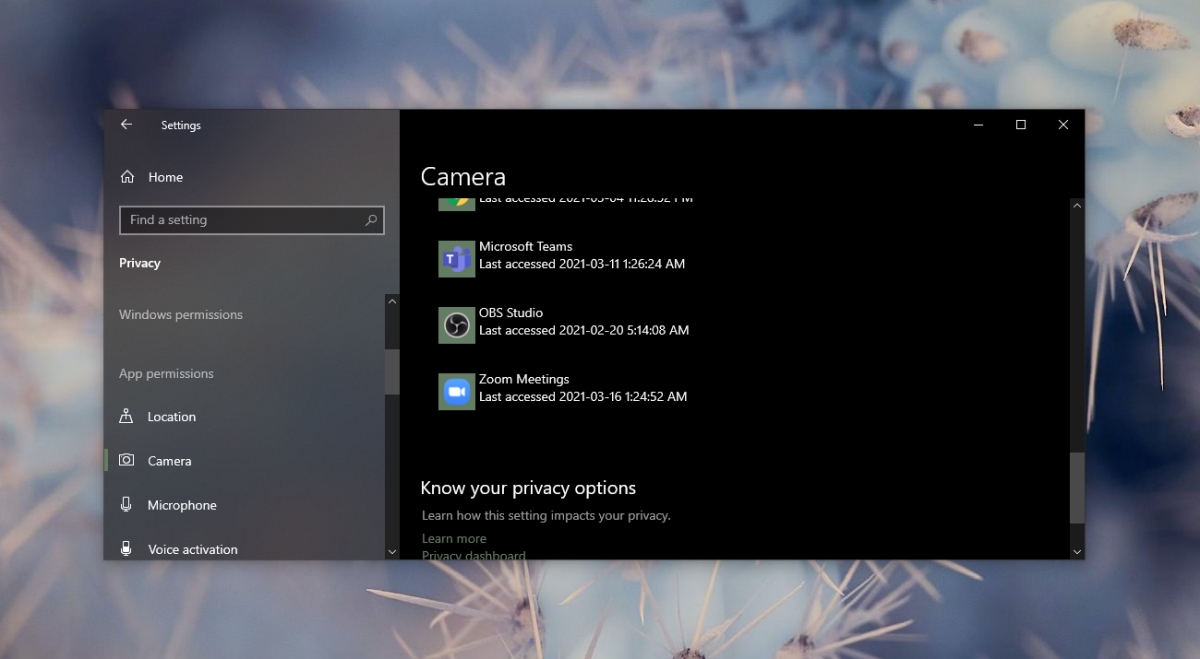The width and height of the screenshot is (1200, 659).
Task: Click main pane scrollbar up arrow
Action: click(1077, 205)
